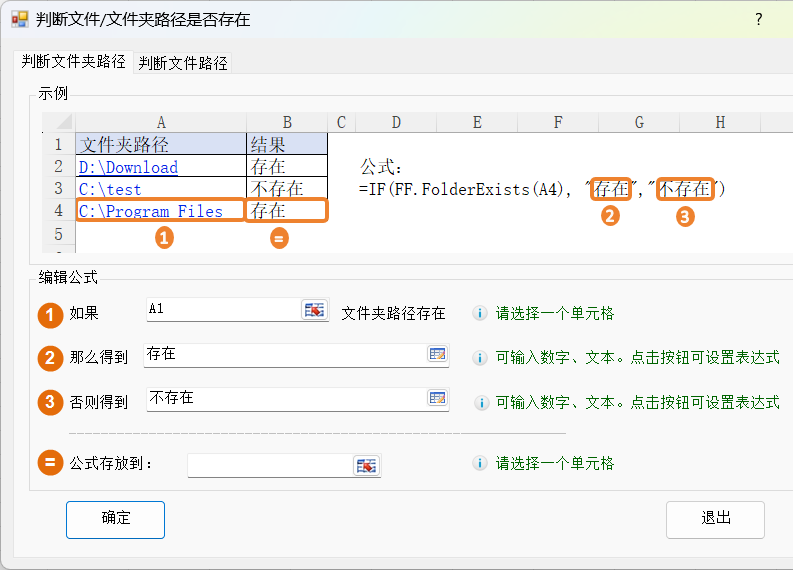Open expression editor for 那么得到 field
This screenshot has height=570, width=793.
pyautogui.click(x=437, y=354)
